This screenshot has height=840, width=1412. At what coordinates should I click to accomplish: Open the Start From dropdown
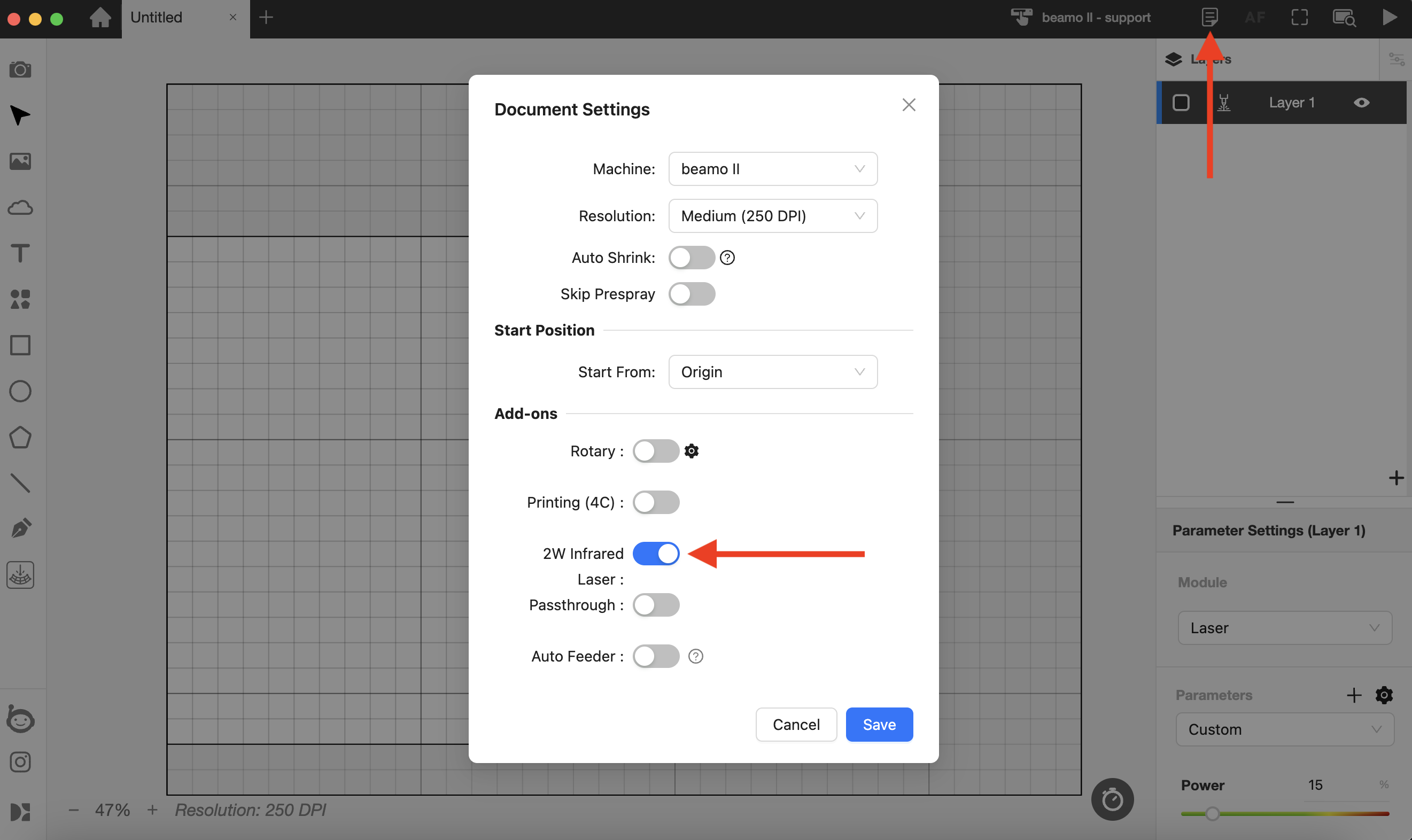click(773, 372)
